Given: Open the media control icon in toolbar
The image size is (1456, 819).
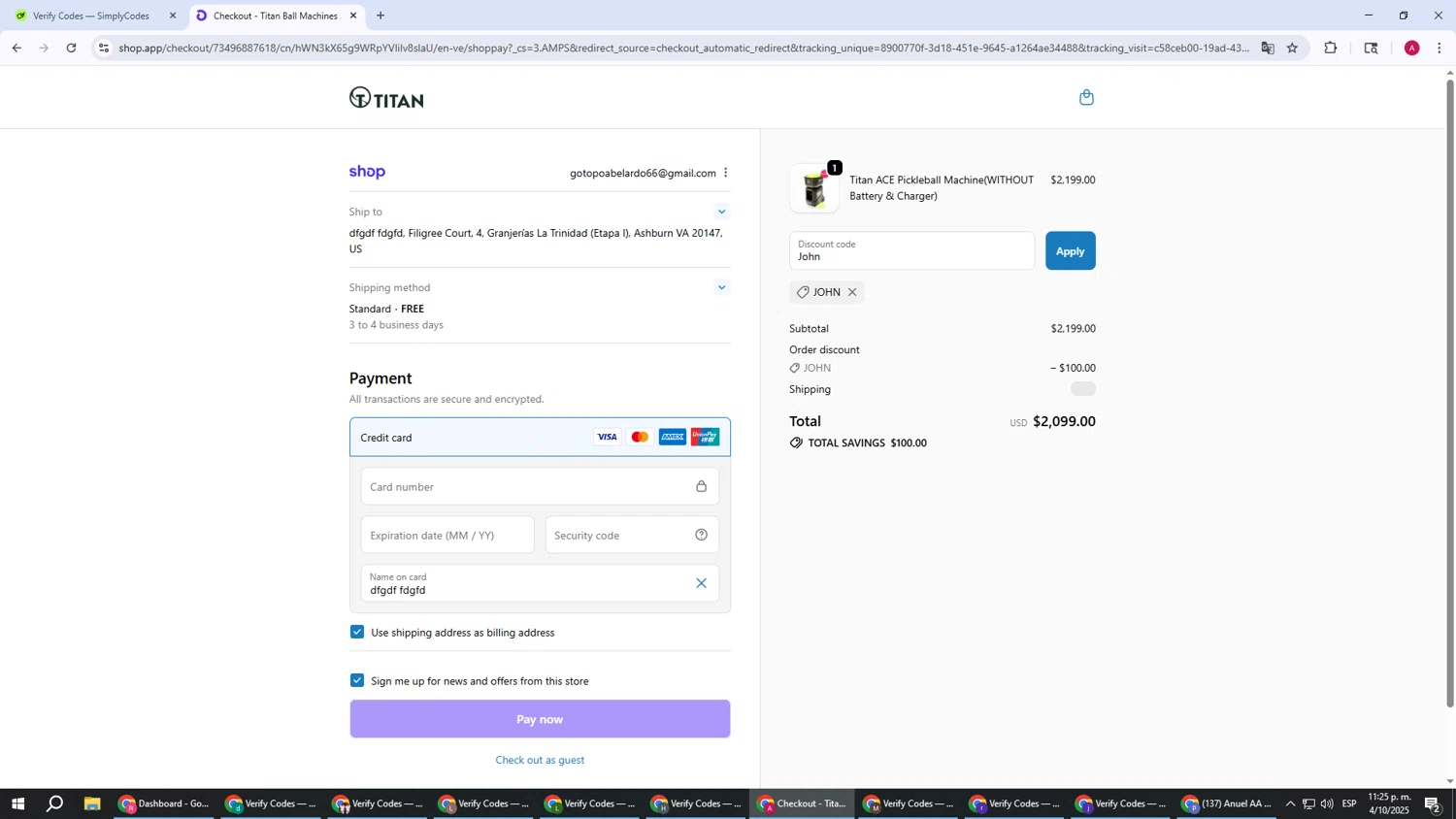Looking at the screenshot, I should point(1371,48).
